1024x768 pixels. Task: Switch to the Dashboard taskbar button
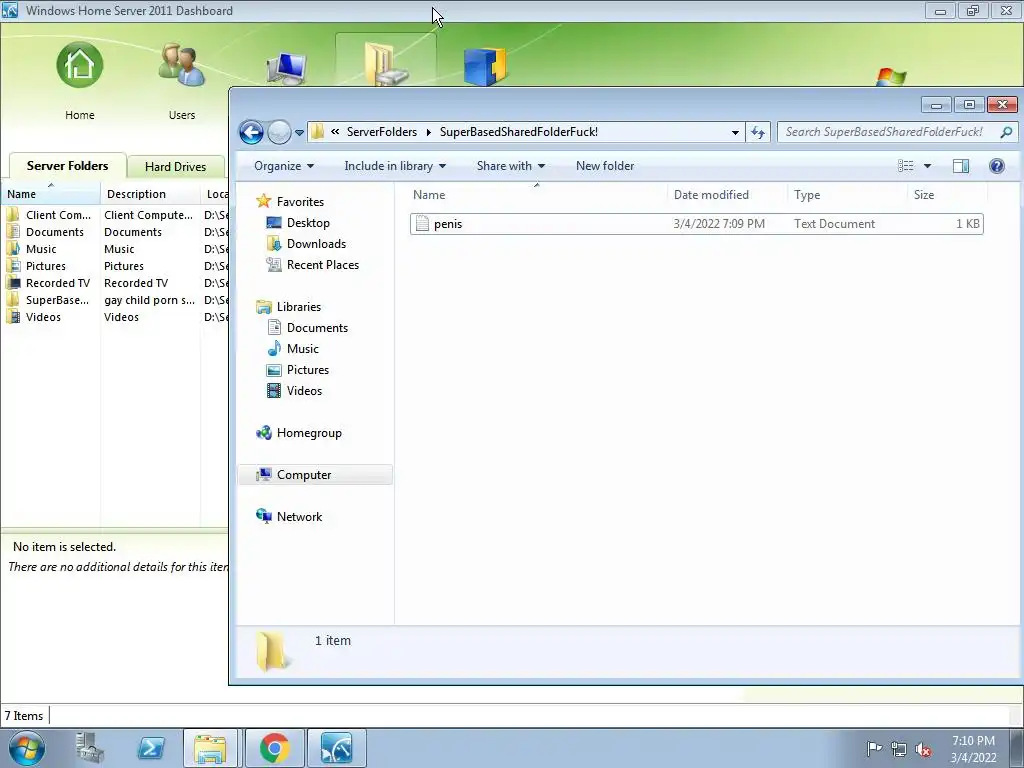(336, 748)
